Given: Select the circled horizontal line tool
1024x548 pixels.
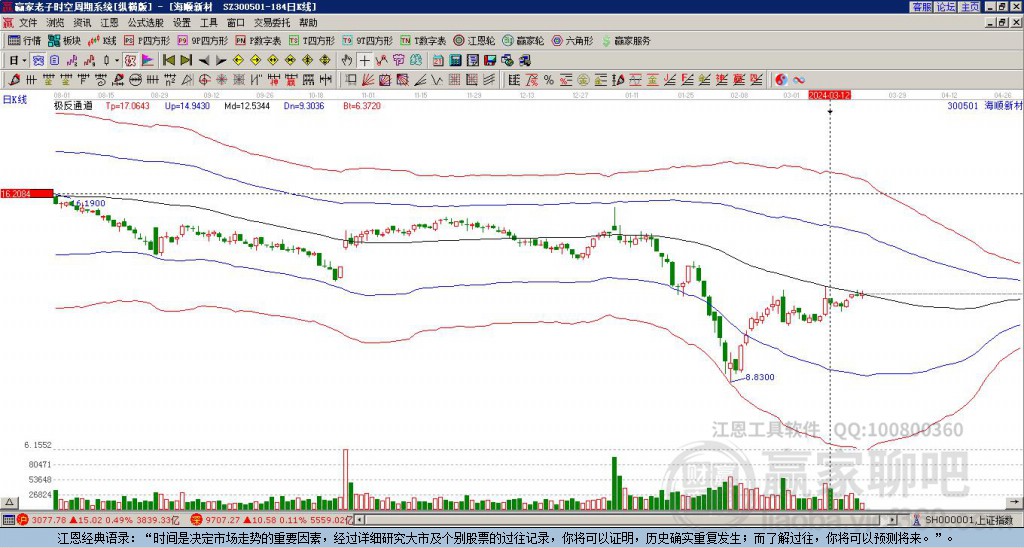Looking at the screenshot, I should [x=134, y=80].
